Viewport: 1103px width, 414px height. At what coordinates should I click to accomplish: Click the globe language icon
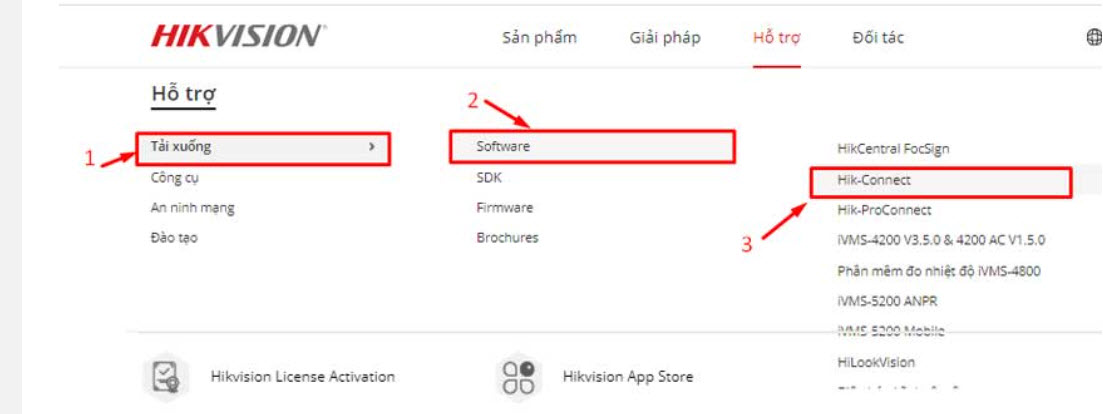[1092, 38]
